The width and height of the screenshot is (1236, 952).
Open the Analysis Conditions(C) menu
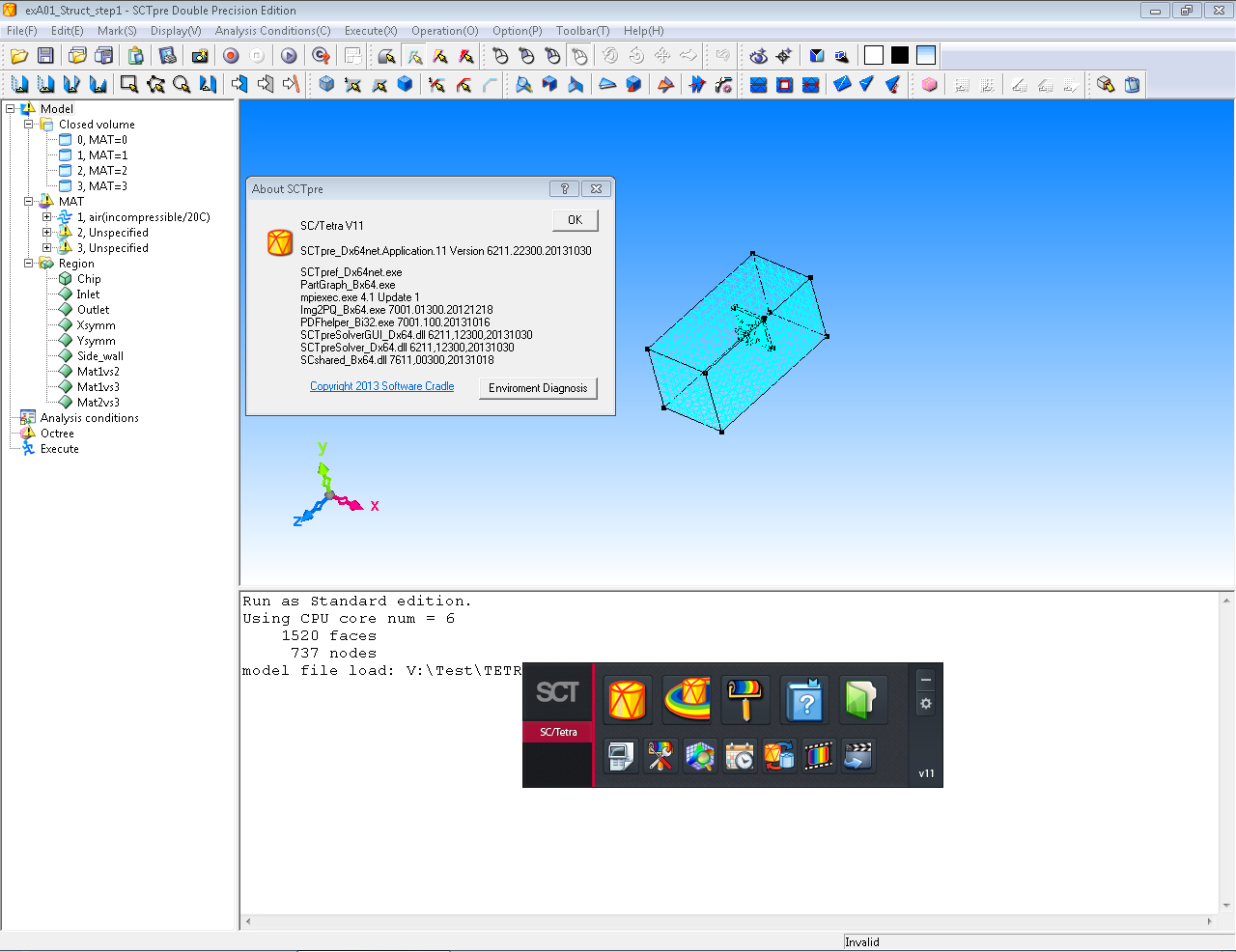(273, 31)
